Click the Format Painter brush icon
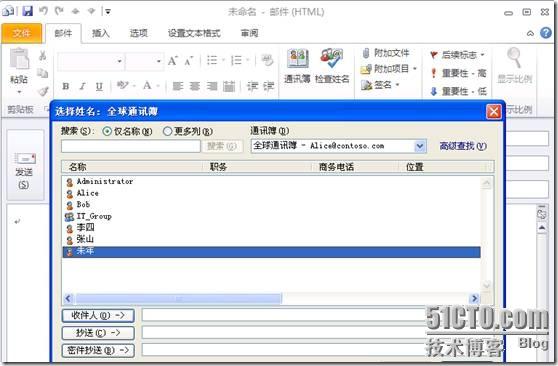 coord(43,91)
